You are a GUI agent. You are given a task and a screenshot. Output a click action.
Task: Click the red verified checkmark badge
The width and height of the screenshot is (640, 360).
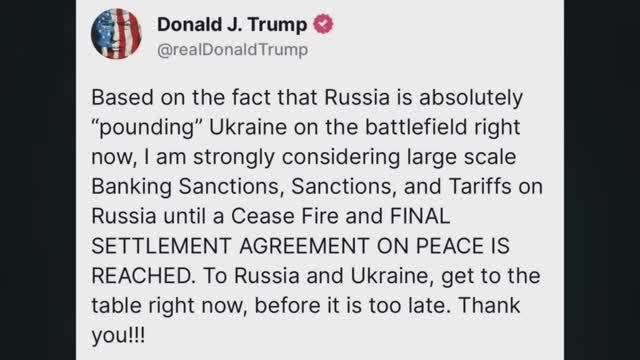click(x=323, y=24)
